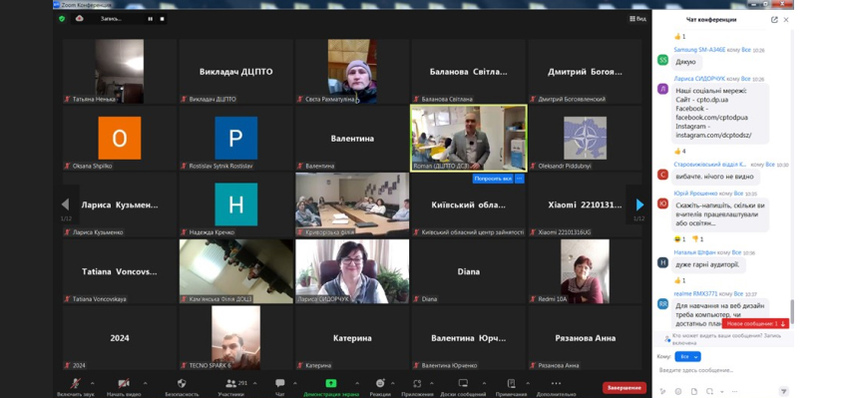
Task: Pop out the conference chat window
Action: (x=774, y=19)
